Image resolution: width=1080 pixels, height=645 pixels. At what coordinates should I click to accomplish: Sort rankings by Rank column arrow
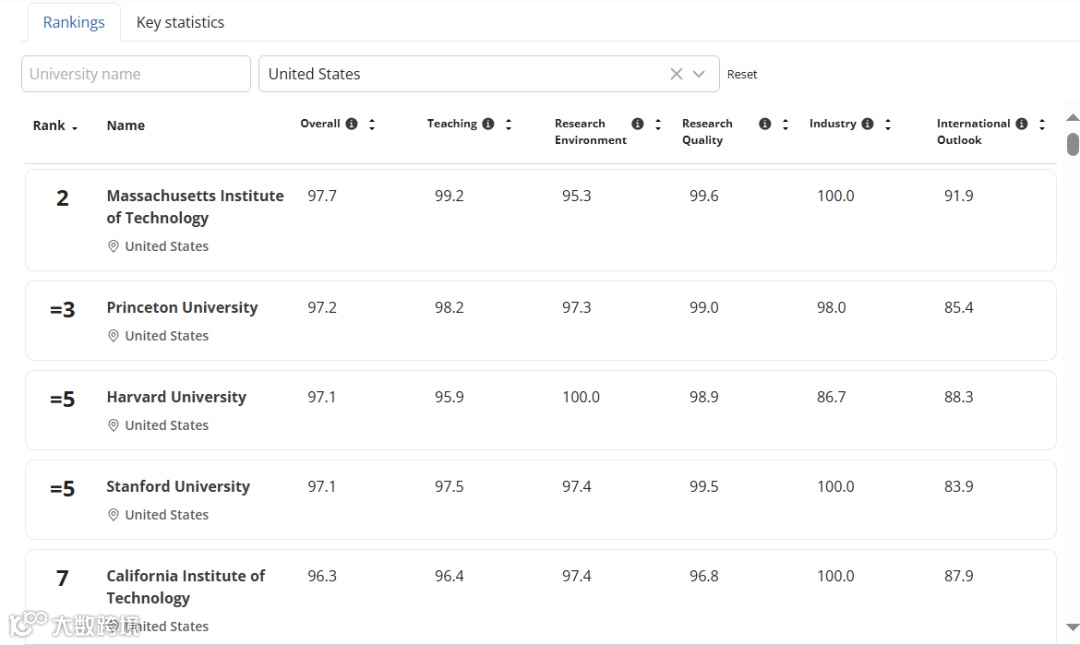click(75, 127)
